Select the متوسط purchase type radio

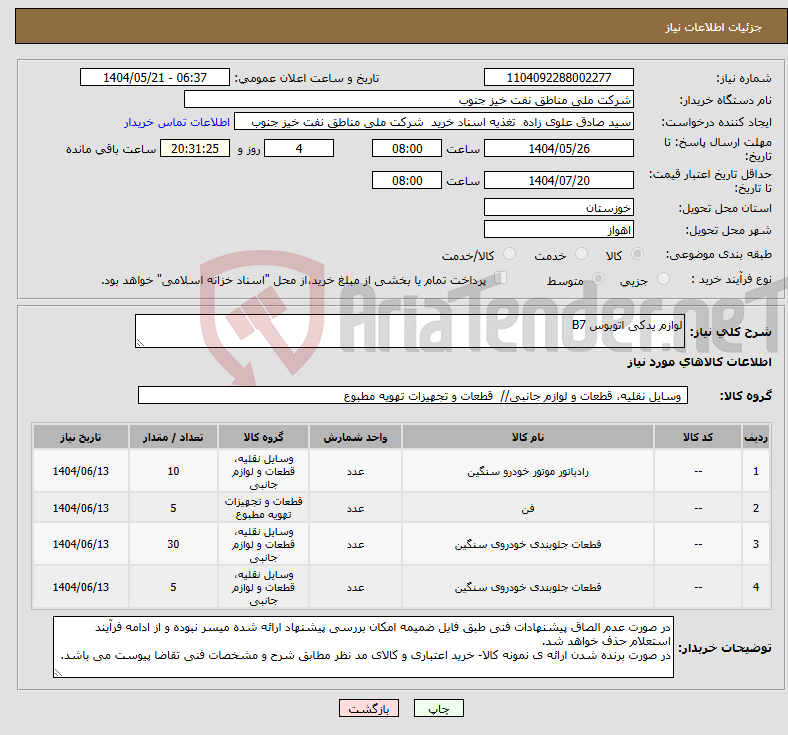click(x=598, y=279)
